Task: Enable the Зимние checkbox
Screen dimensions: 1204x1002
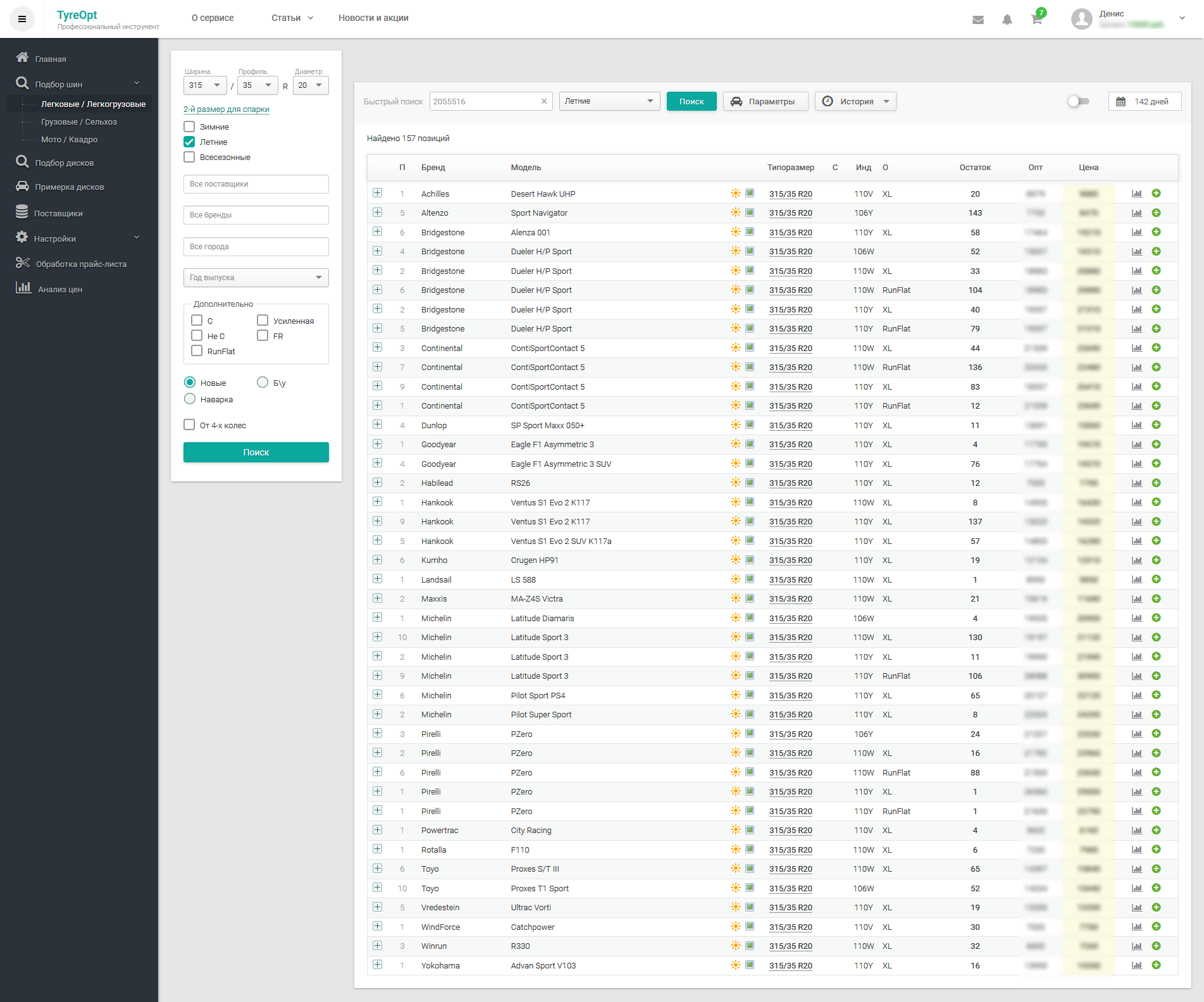Action: 189,127
